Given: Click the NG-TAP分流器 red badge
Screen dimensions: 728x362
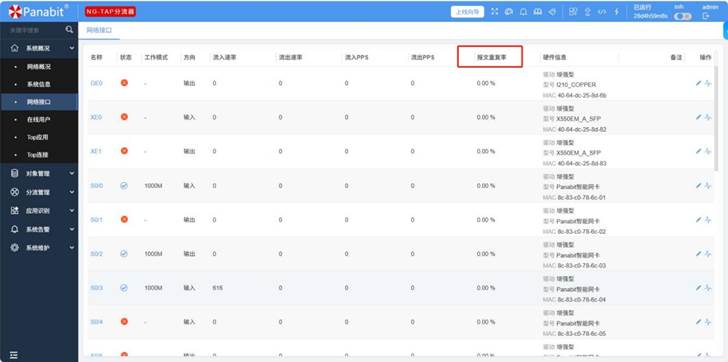Looking at the screenshot, I should click(110, 12).
